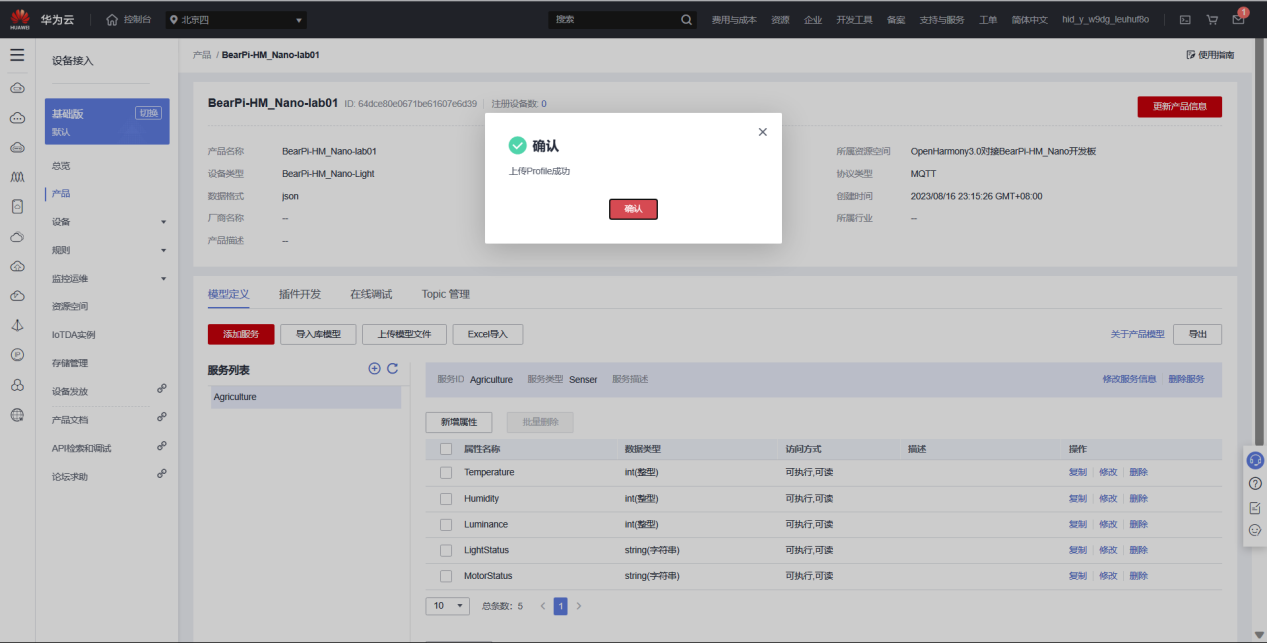Click 删除 for the Temperature row
The height and width of the screenshot is (643, 1267).
pyautogui.click(x=1138, y=472)
